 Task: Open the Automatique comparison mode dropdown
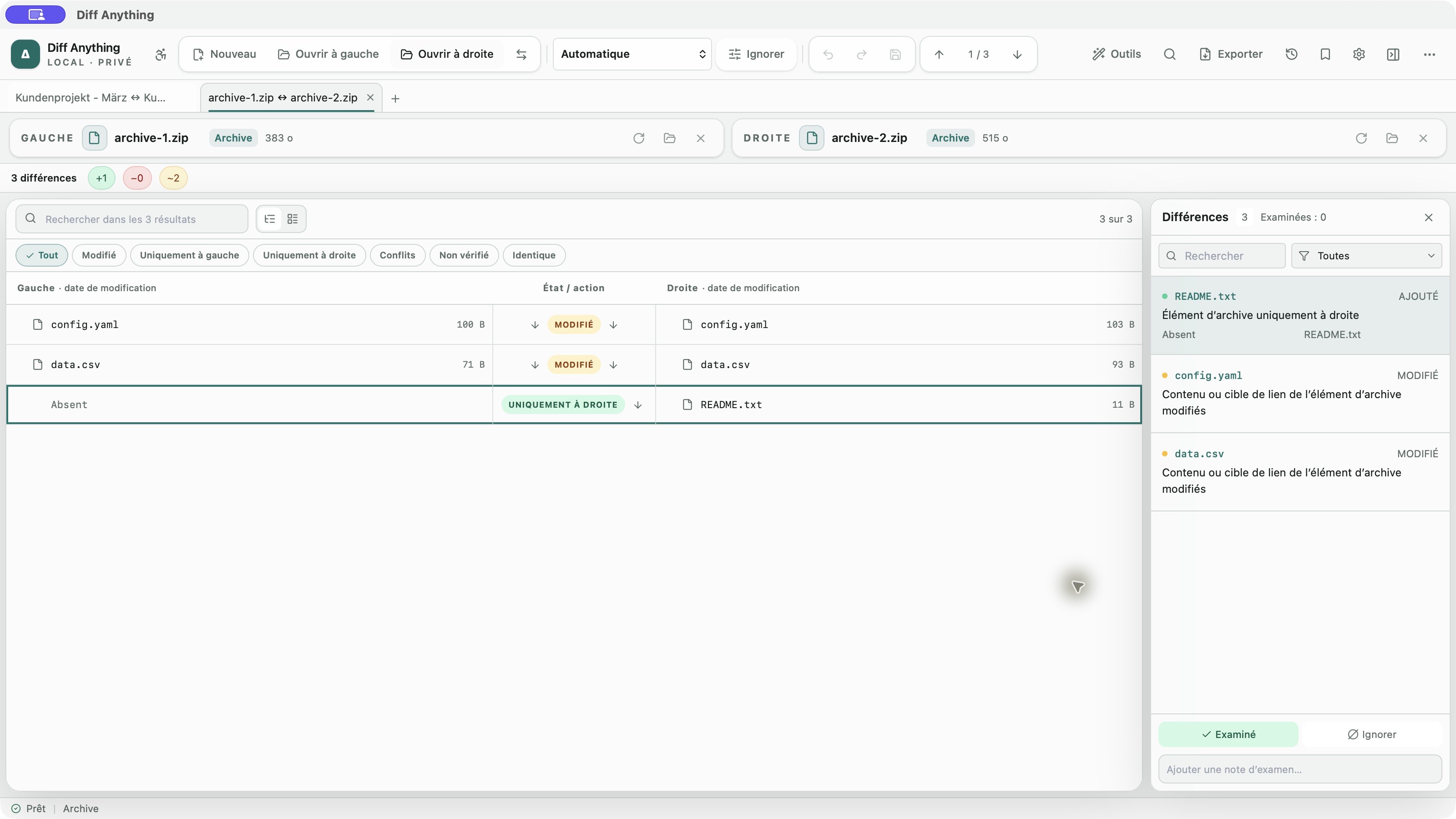tap(632, 54)
